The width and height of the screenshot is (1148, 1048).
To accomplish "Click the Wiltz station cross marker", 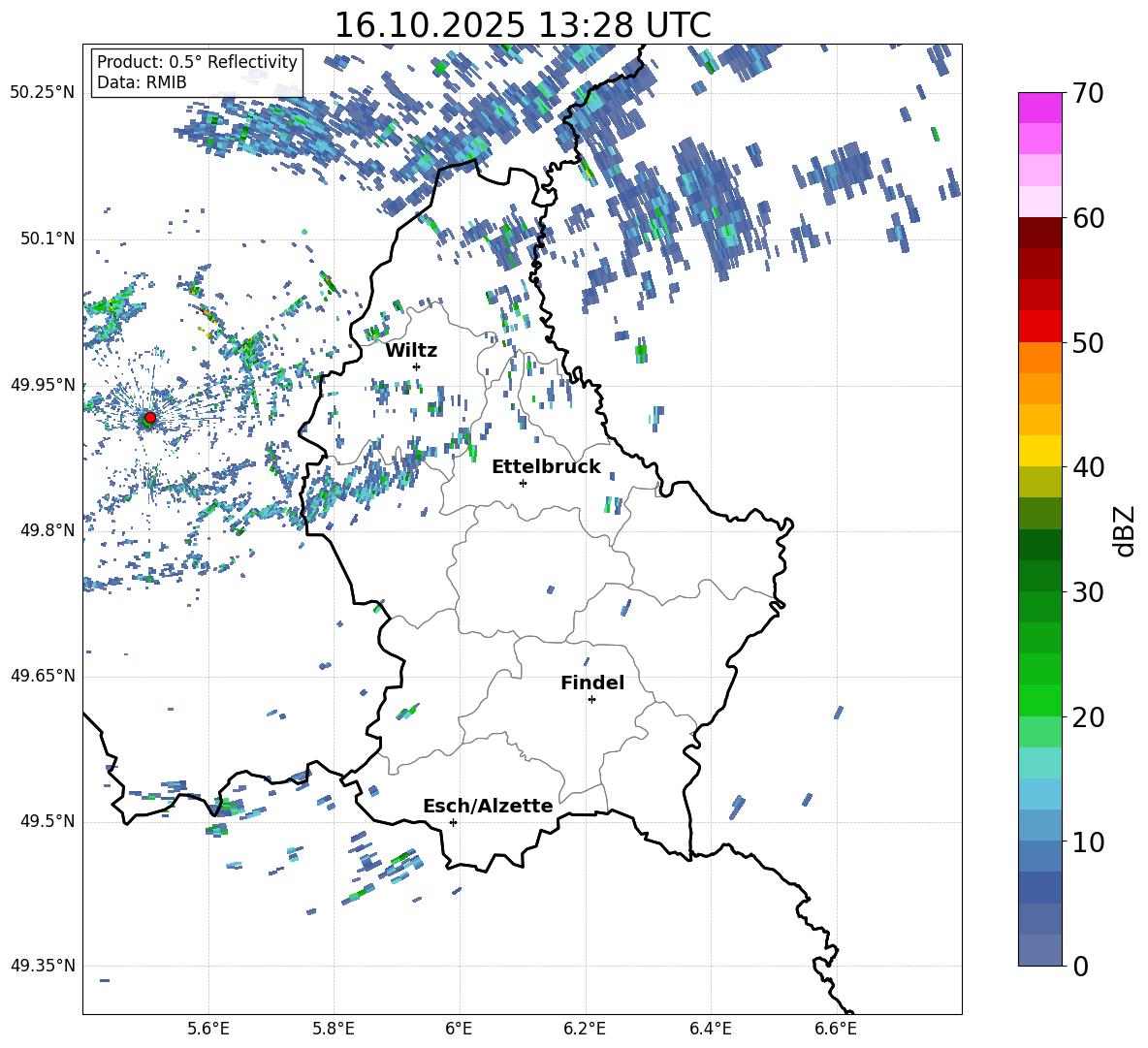I will click(417, 366).
